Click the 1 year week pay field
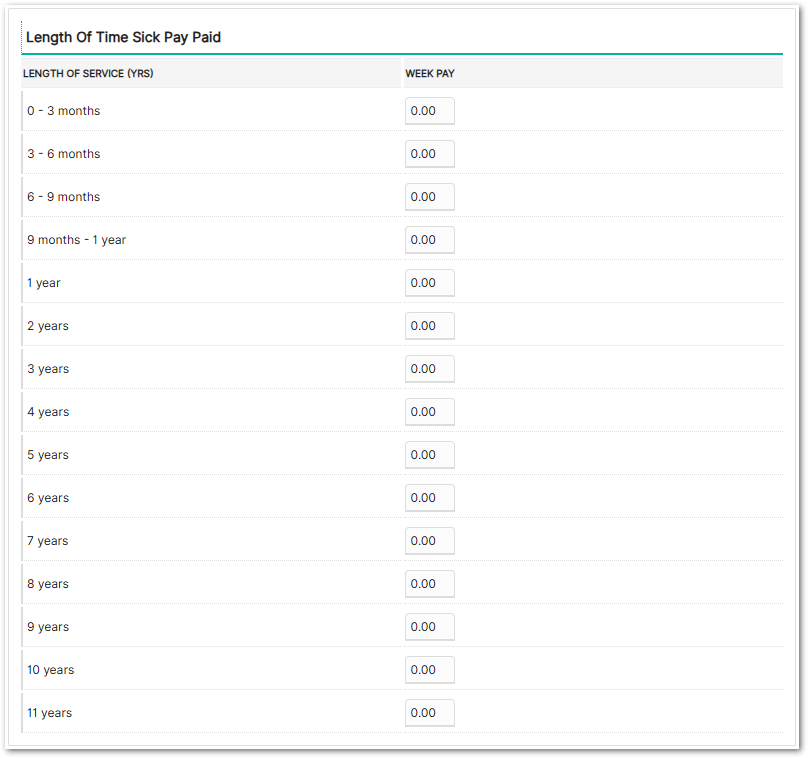808x758 pixels. 430,283
